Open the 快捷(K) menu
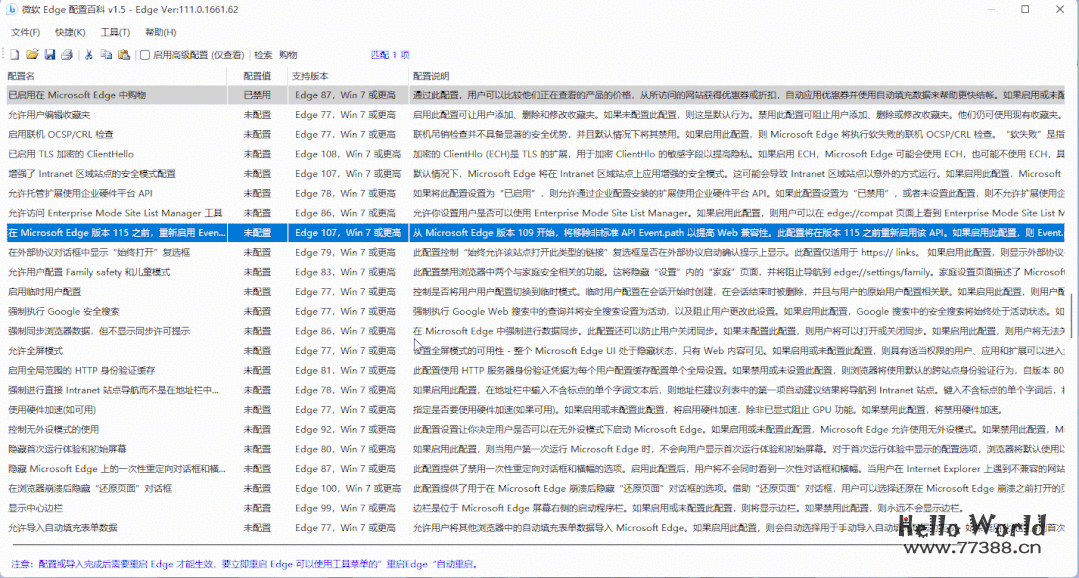Screen dimensions: 1079x578 [70, 33]
